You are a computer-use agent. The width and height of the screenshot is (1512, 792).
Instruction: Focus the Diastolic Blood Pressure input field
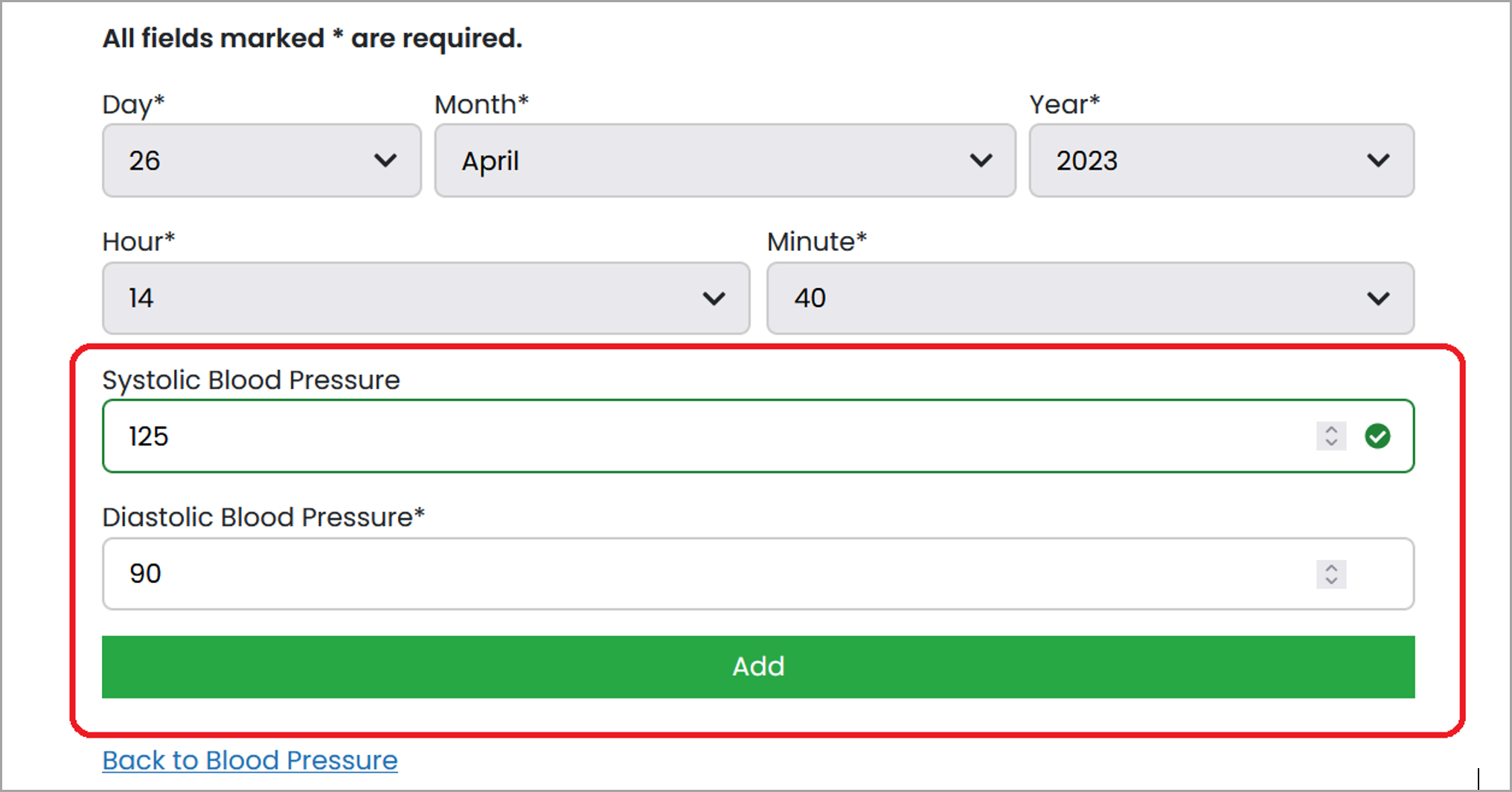point(758,574)
